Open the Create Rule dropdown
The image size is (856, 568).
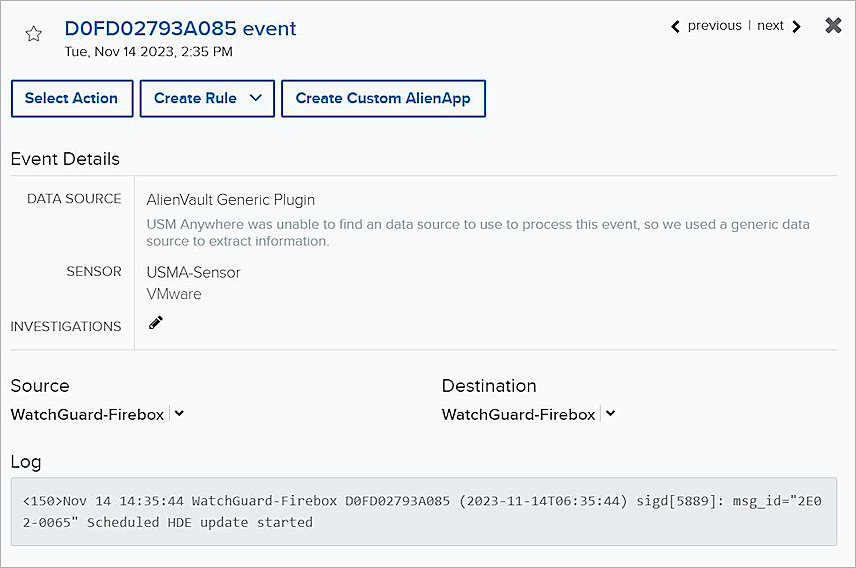click(x=207, y=98)
